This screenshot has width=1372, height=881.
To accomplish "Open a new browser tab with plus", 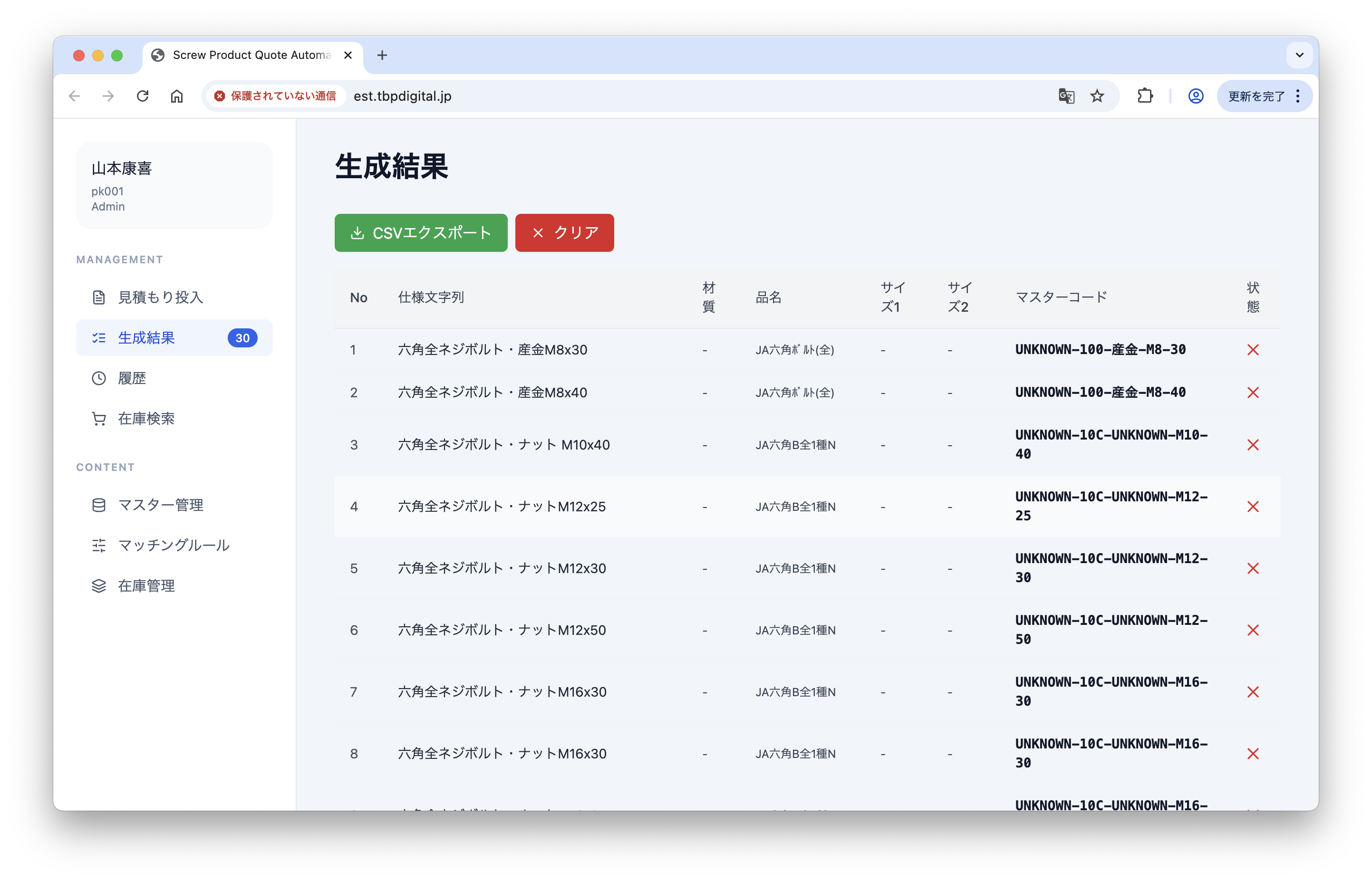I will tap(382, 55).
